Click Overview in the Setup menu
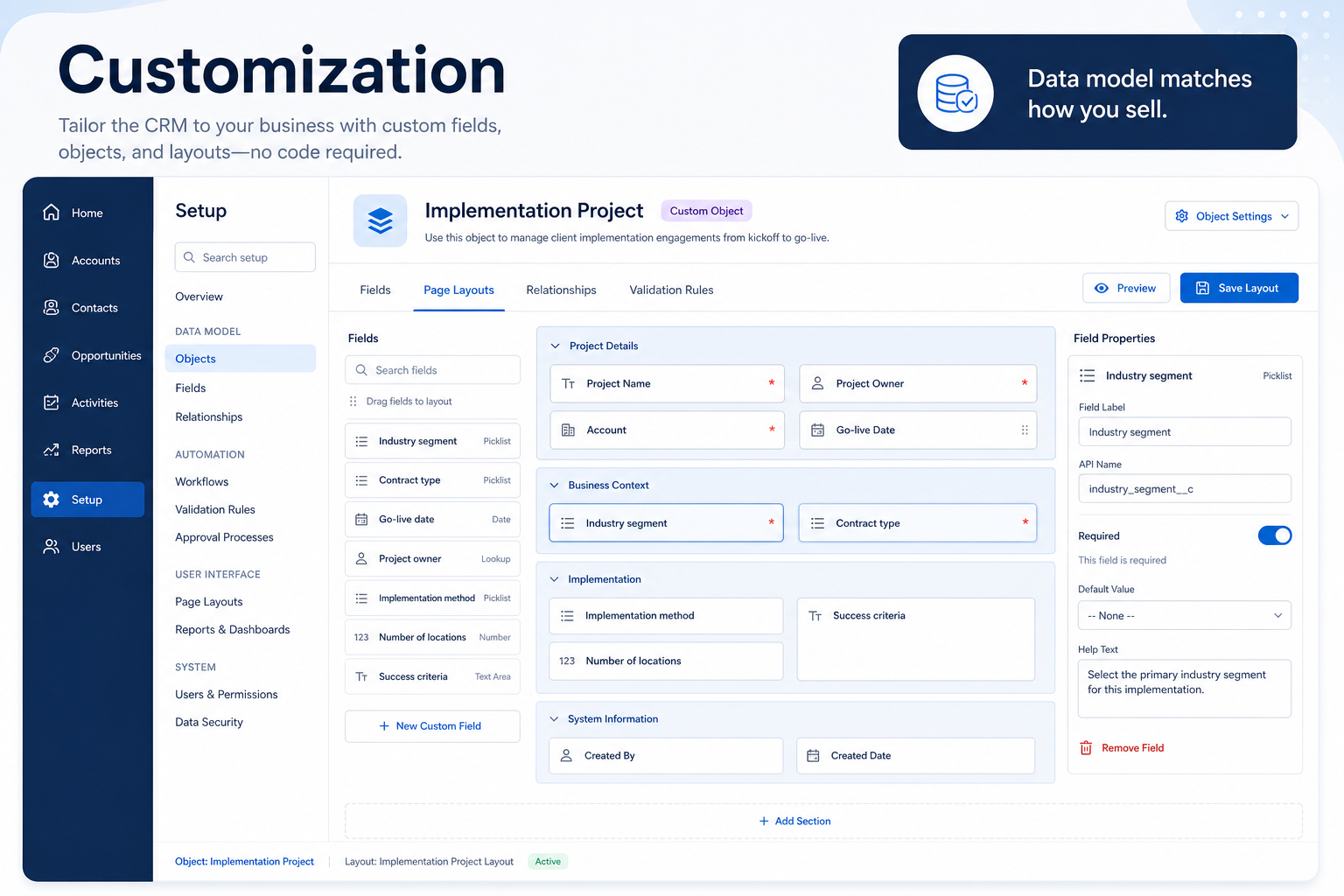Screen dimensions: 1344x896 coord(199,297)
